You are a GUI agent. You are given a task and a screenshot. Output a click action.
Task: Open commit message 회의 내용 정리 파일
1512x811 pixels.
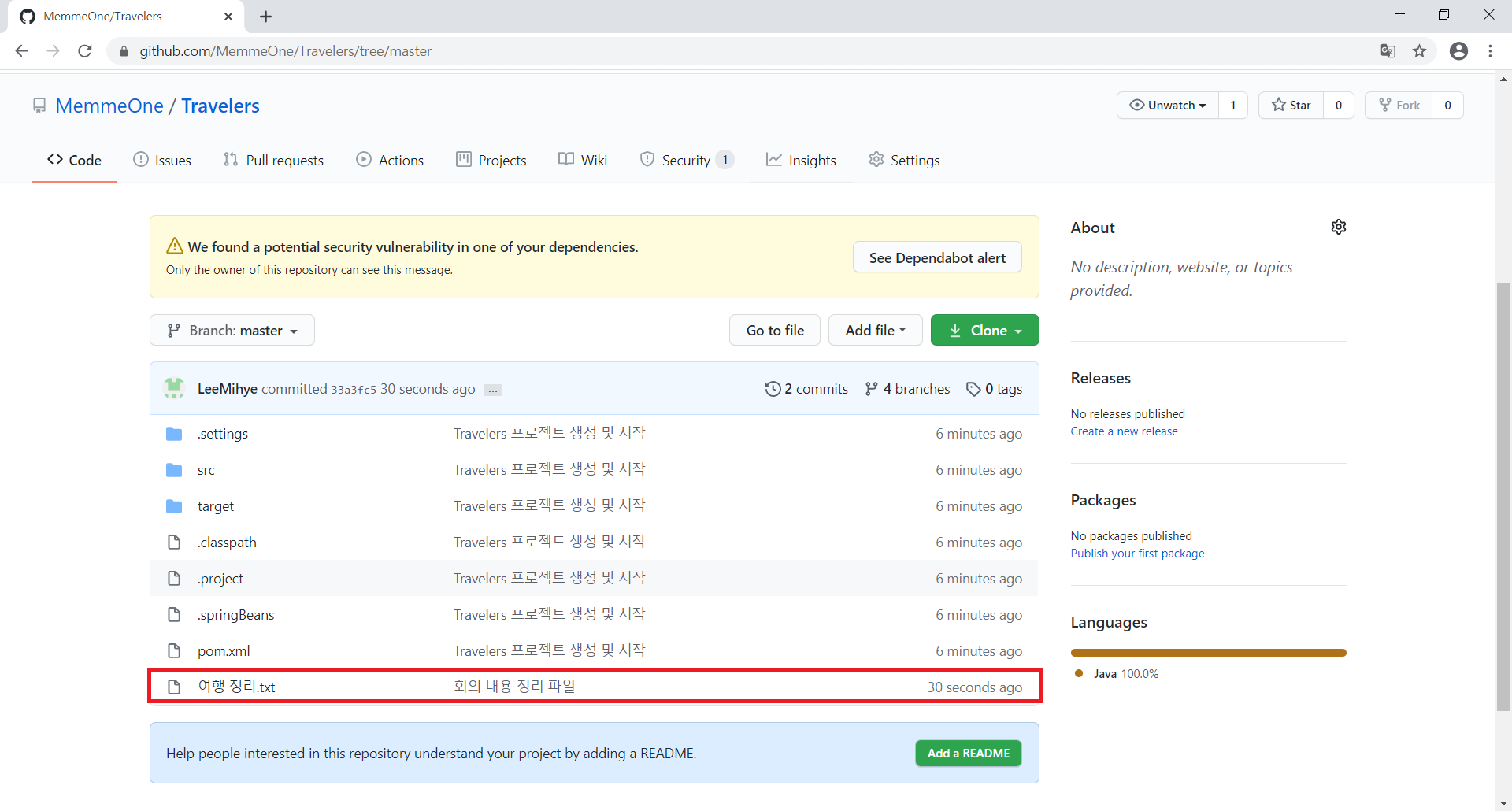pos(514,687)
